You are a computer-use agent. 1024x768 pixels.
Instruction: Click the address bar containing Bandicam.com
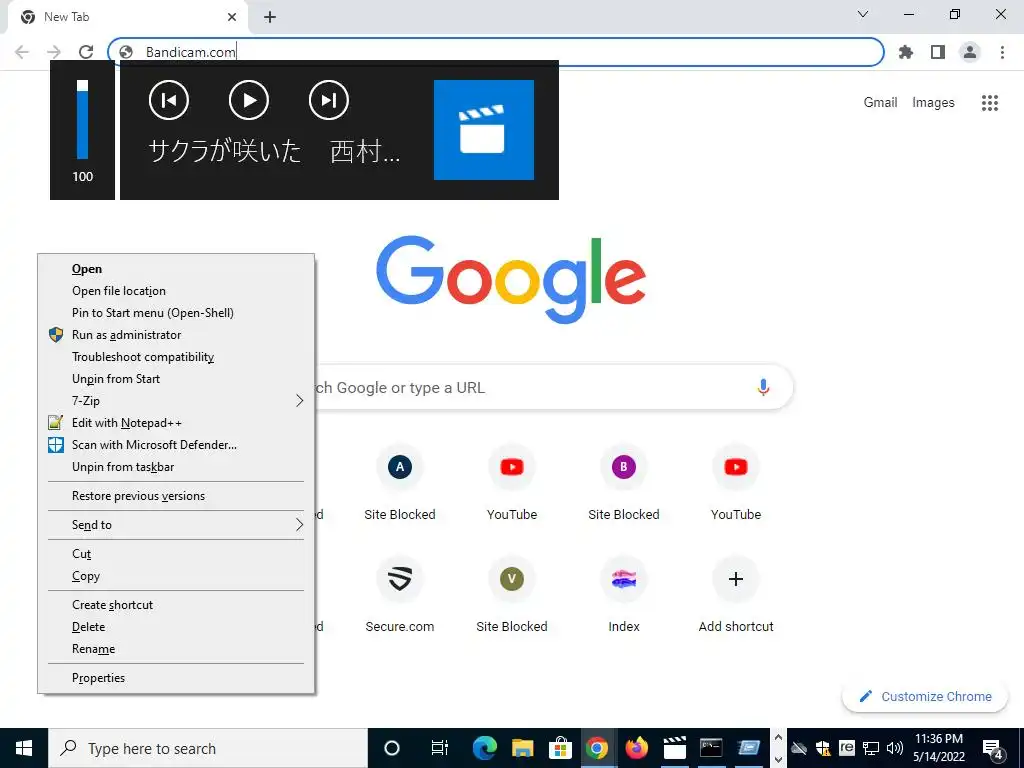point(496,52)
